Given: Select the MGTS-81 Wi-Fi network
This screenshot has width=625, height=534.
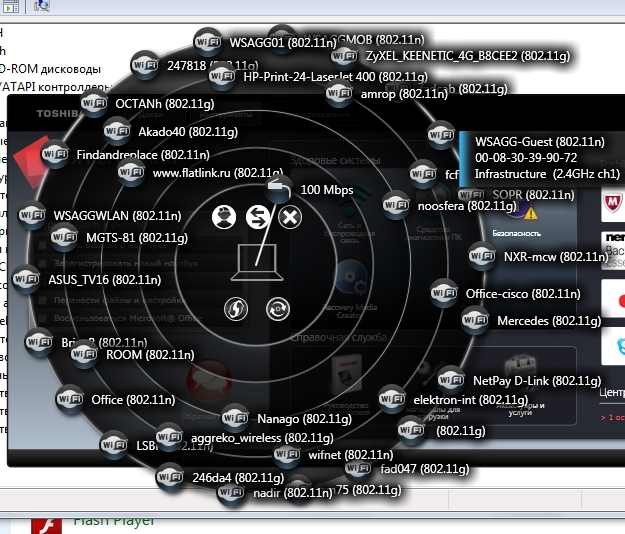Looking at the screenshot, I should point(66,237).
